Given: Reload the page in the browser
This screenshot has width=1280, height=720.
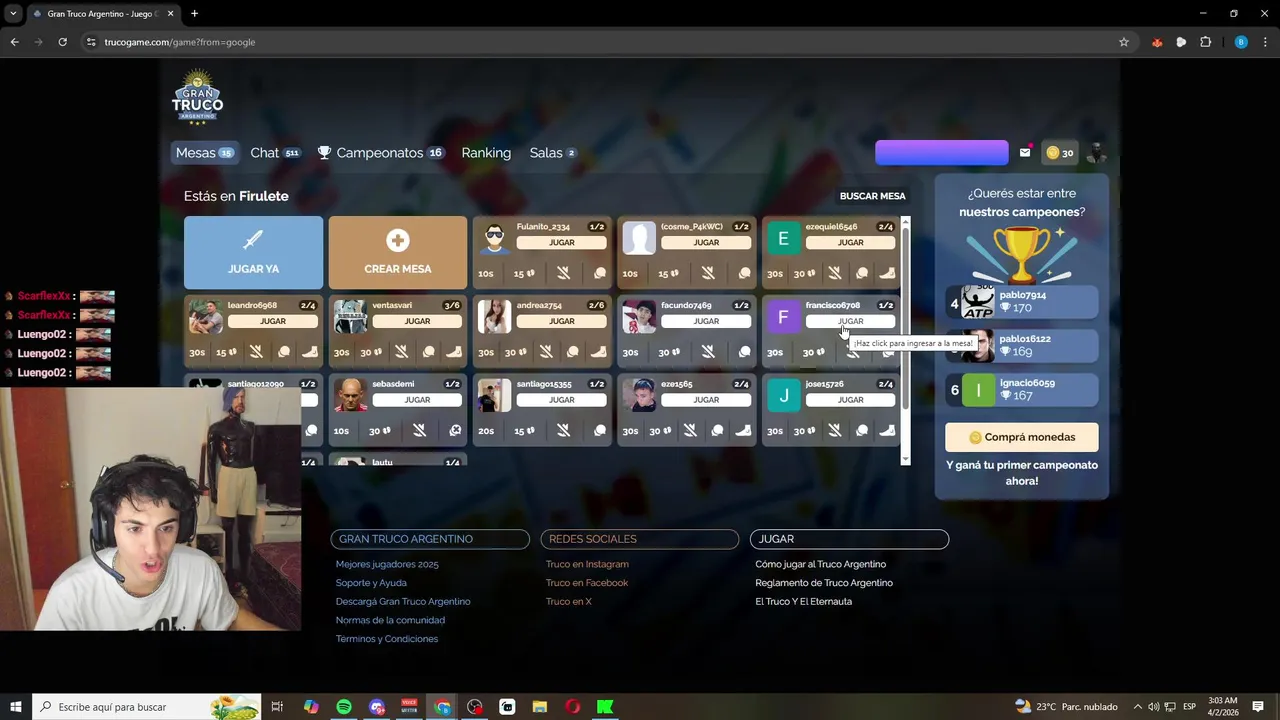Looking at the screenshot, I should tap(62, 42).
